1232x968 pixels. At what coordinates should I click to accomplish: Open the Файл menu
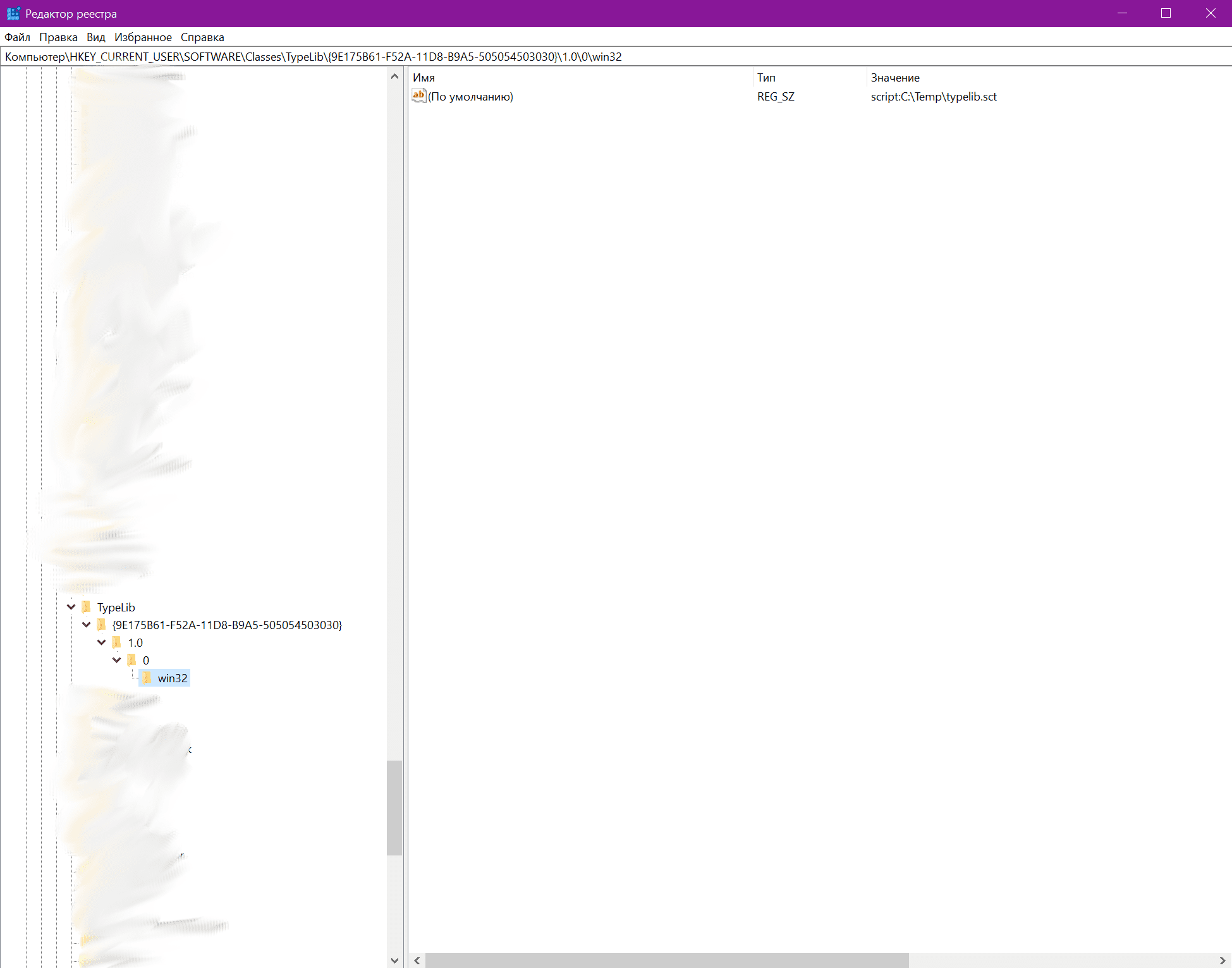click(x=17, y=37)
